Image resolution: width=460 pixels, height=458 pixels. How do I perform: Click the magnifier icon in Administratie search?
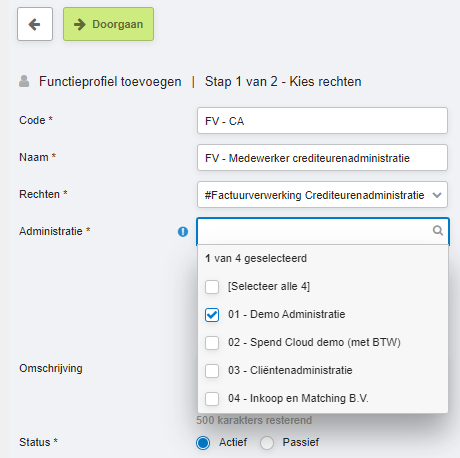pyautogui.click(x=438, y=230)
